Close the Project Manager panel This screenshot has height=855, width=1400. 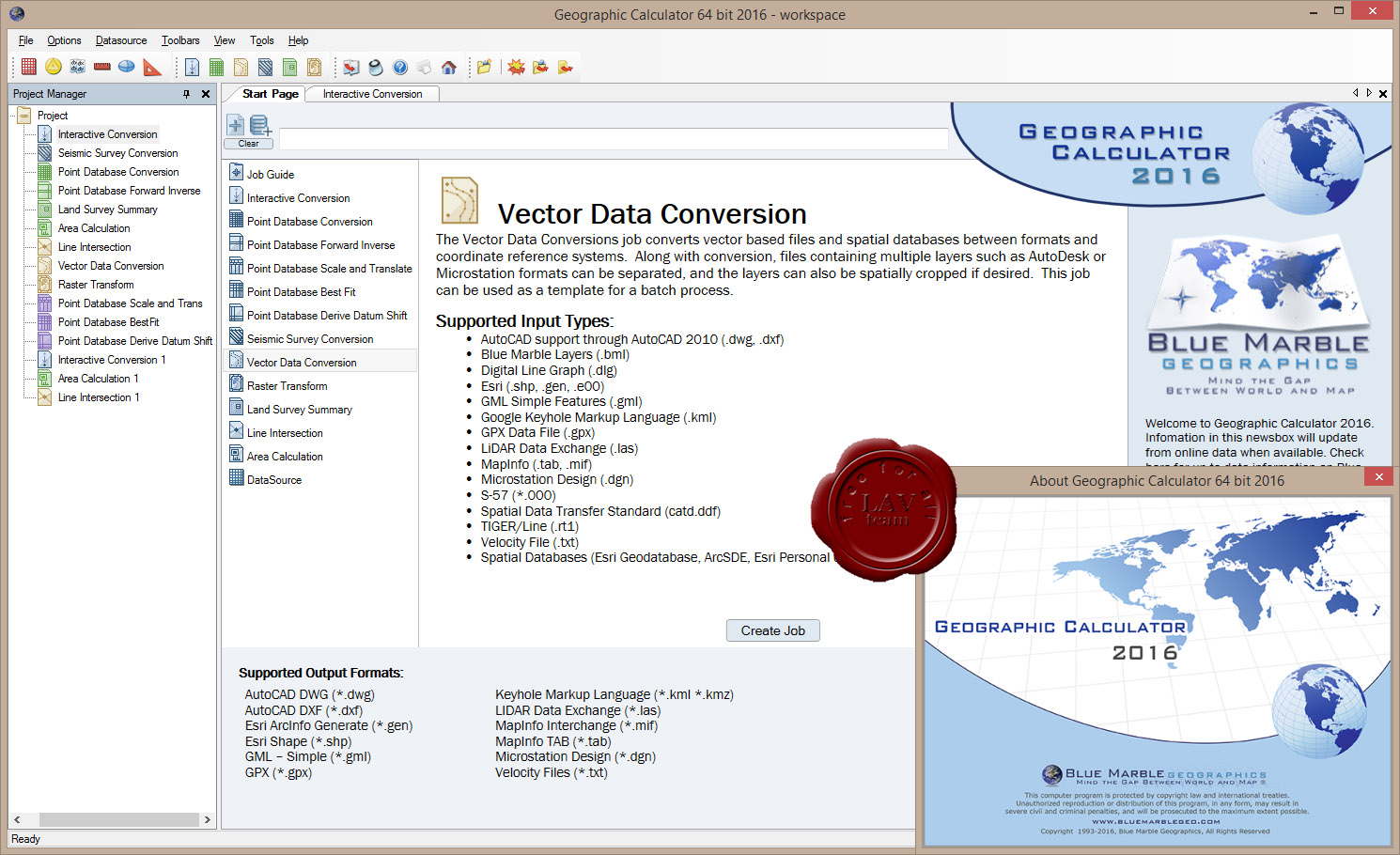206,94
